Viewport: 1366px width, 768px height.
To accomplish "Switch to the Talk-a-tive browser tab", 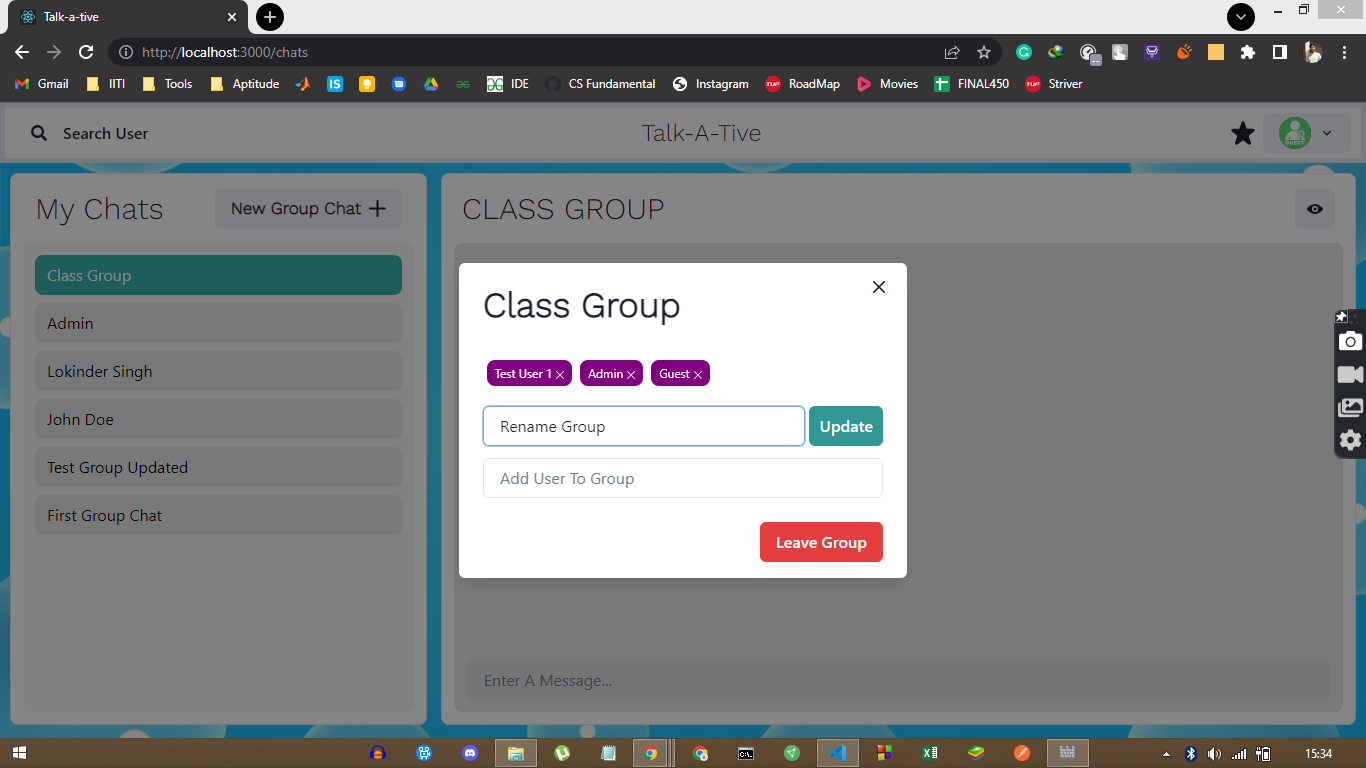I will pyautogui.click(x=120, y=17).
